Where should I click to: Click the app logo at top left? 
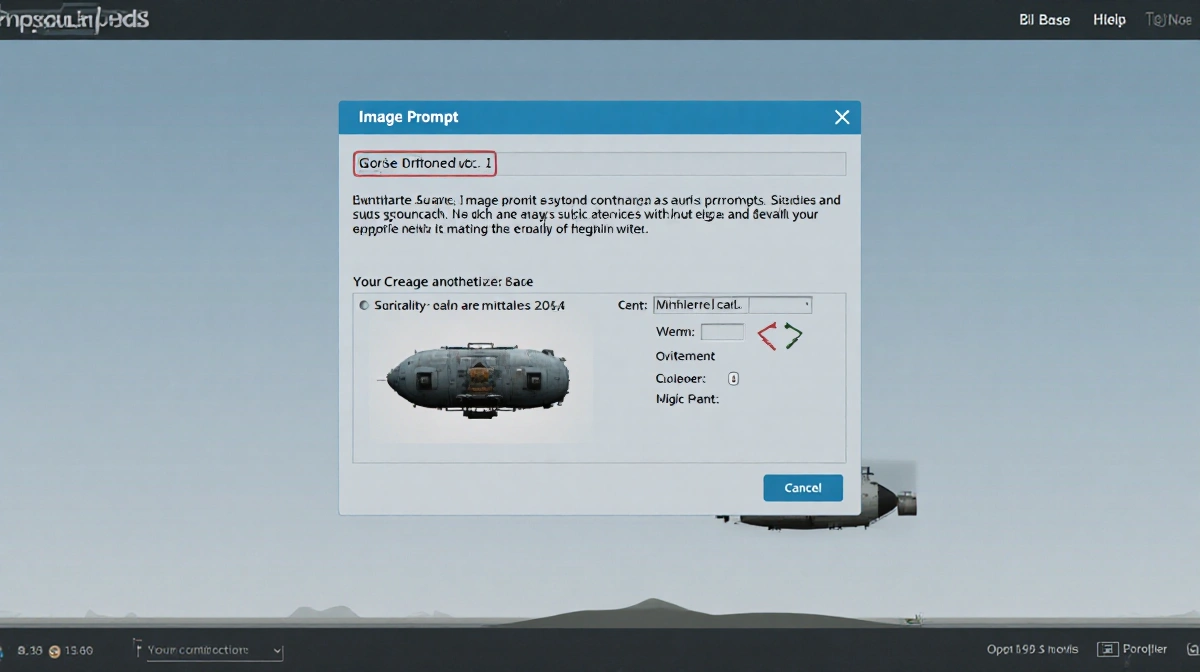[75, 17]
